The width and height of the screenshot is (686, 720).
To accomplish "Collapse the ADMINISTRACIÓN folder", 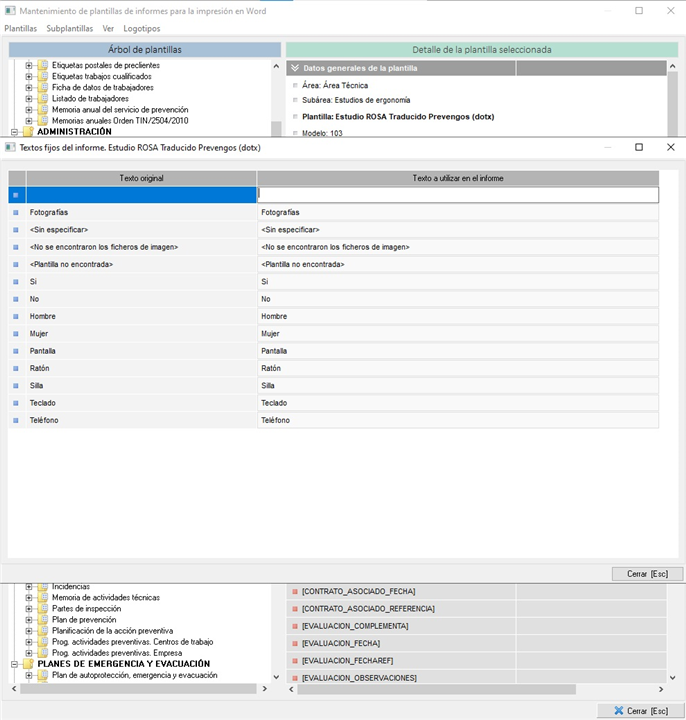I will click(14, 132).
